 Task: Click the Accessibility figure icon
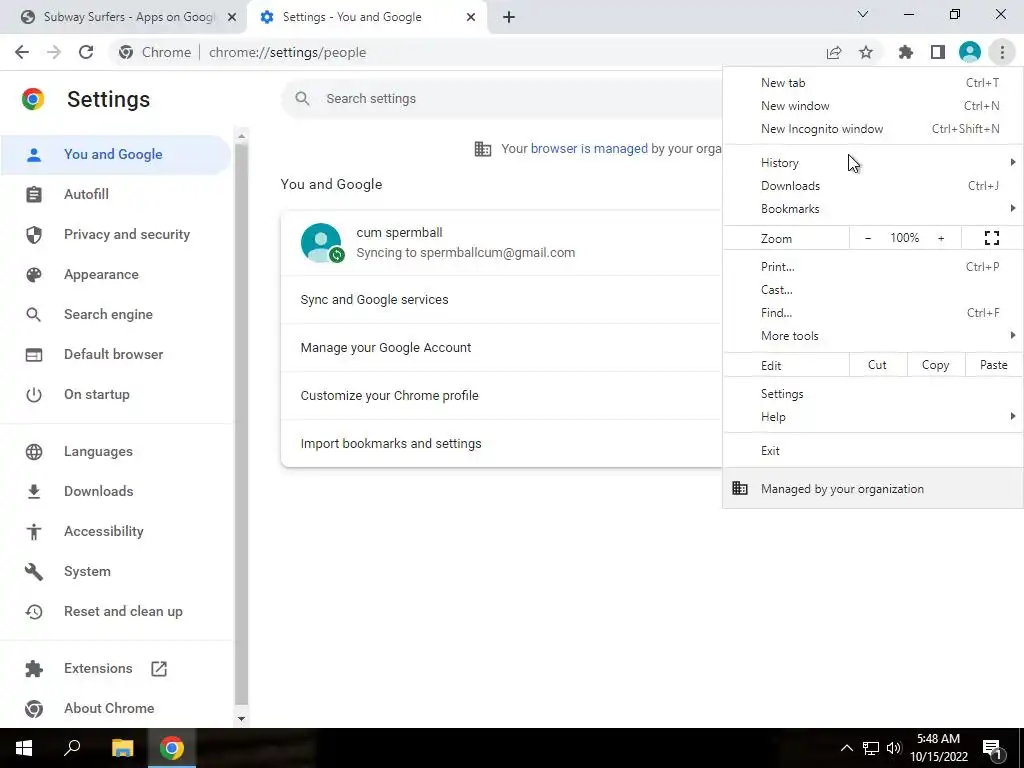click(x=34, y=532)
